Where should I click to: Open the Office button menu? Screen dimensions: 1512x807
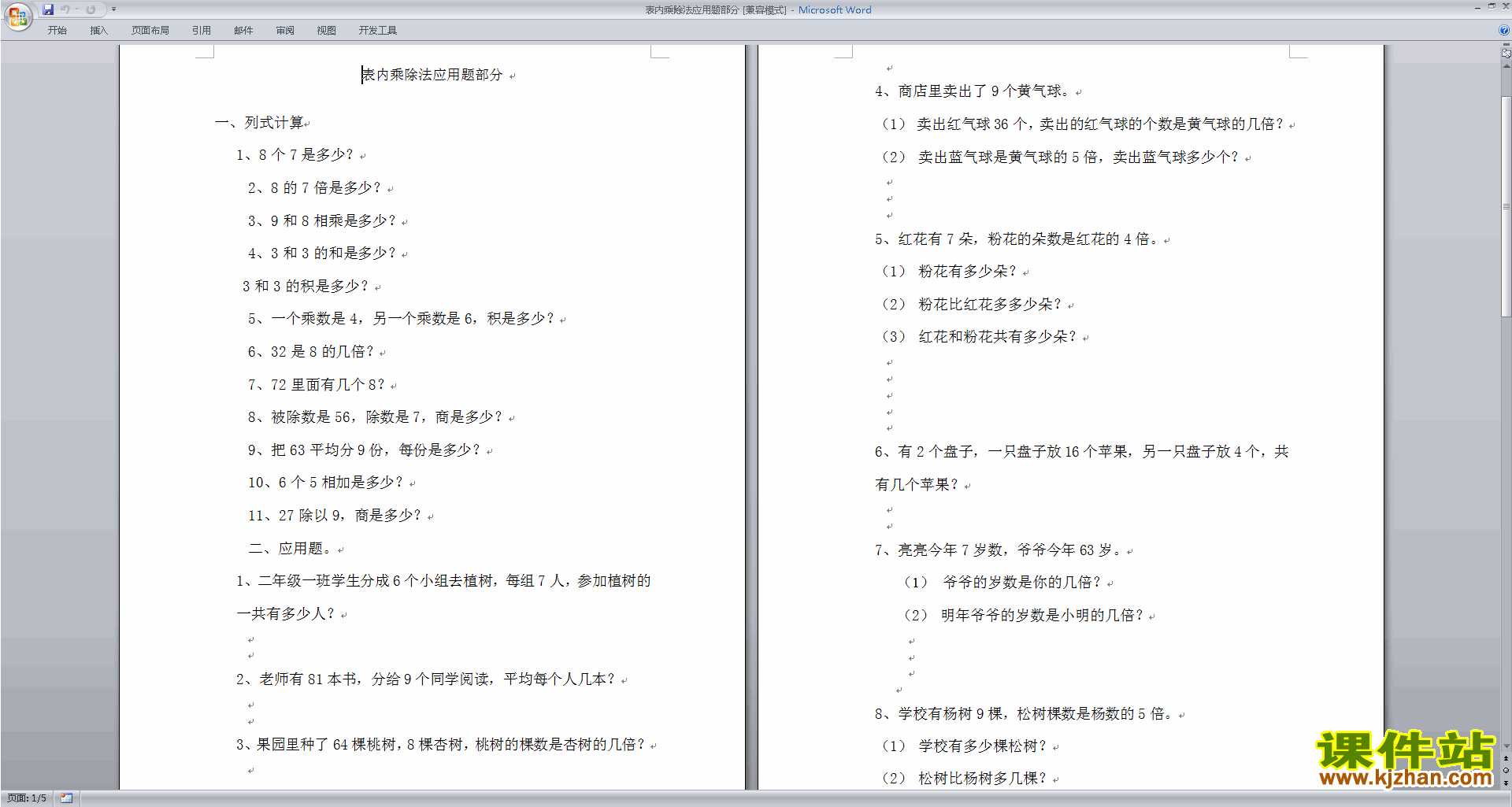(17, 16)
